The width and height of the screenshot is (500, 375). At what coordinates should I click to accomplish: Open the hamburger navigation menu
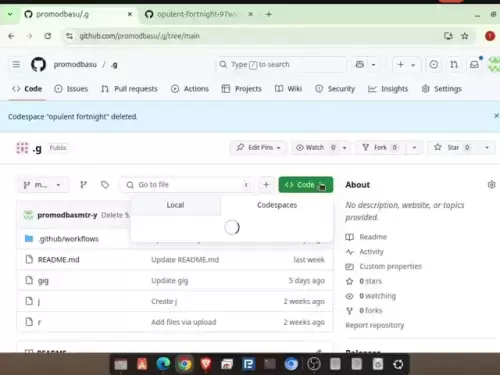tap(16, 64)
